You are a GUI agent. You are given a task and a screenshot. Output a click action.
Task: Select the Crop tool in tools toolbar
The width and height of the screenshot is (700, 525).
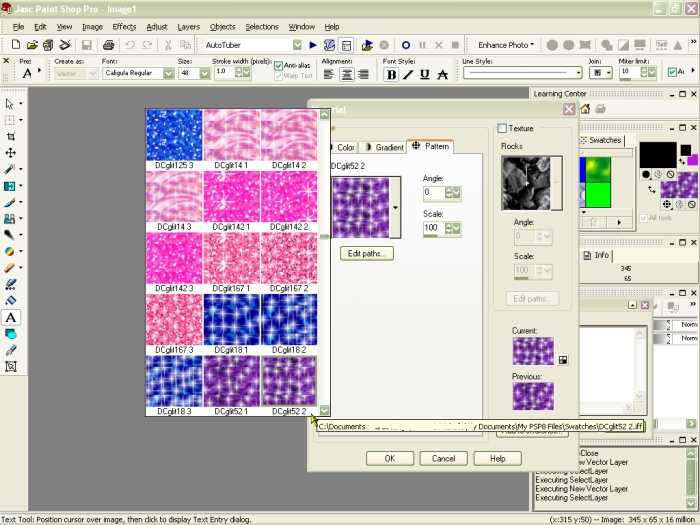tap(11, 136)
